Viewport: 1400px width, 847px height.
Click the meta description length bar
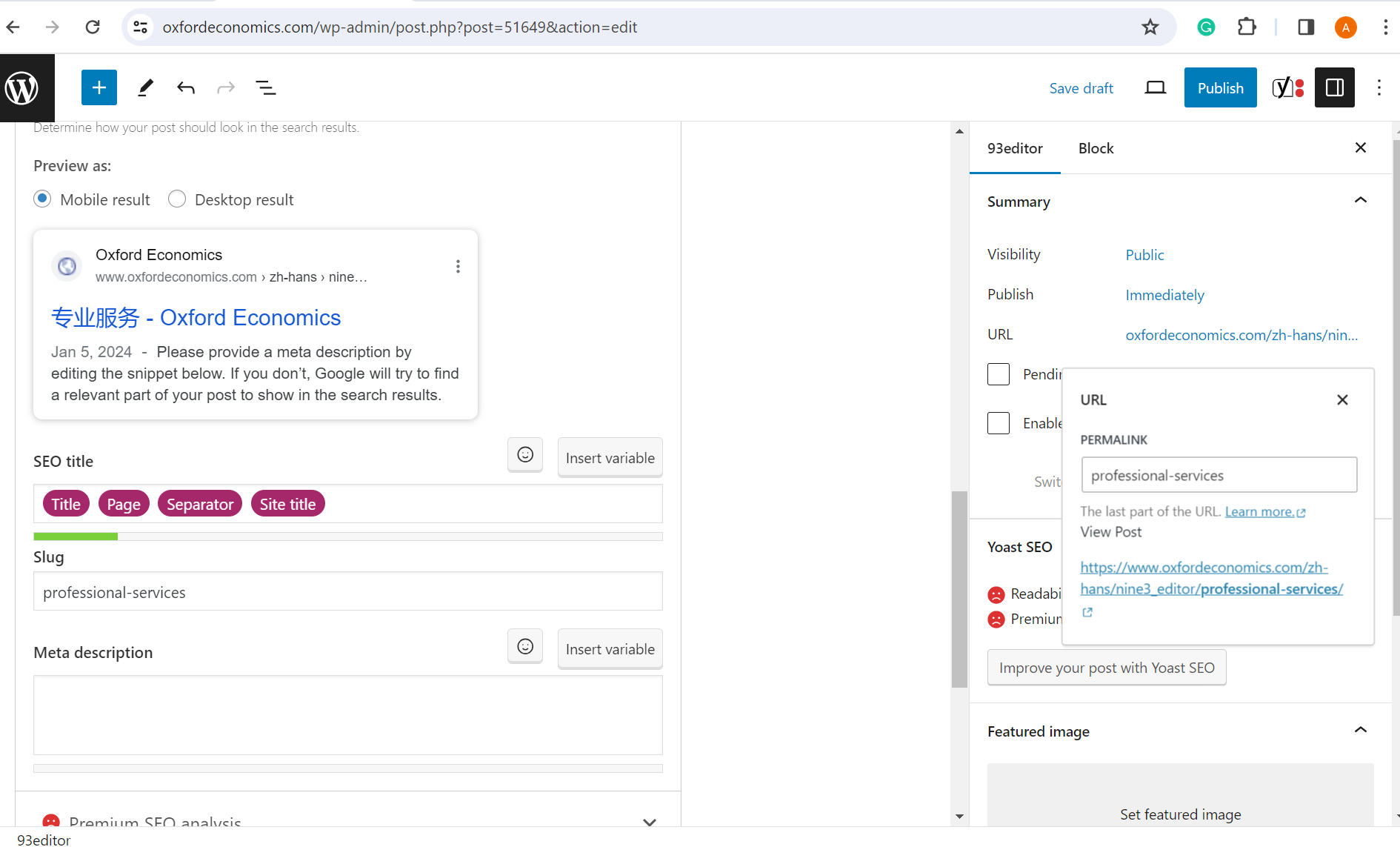[348, 768]
